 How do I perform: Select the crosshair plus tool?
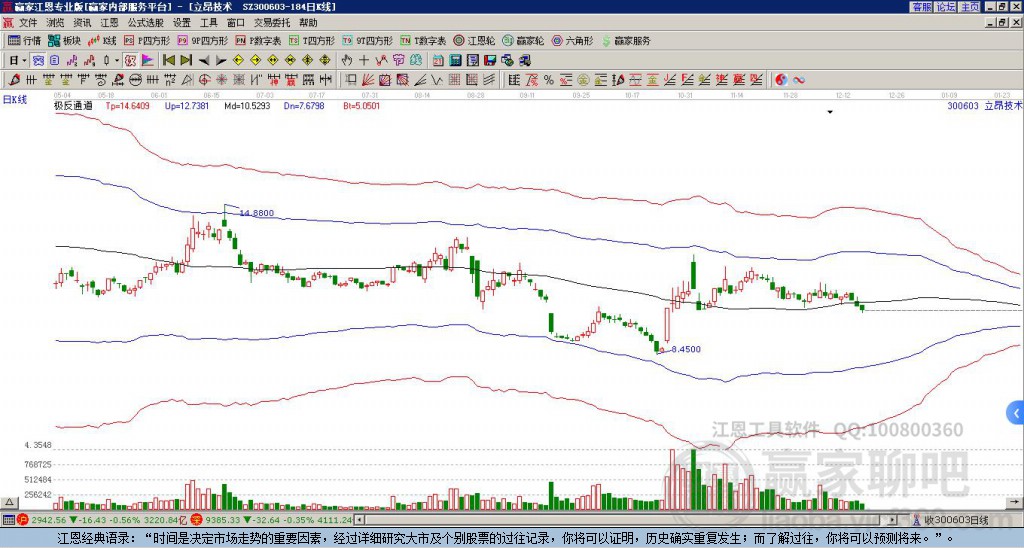[x=364, y=60]
